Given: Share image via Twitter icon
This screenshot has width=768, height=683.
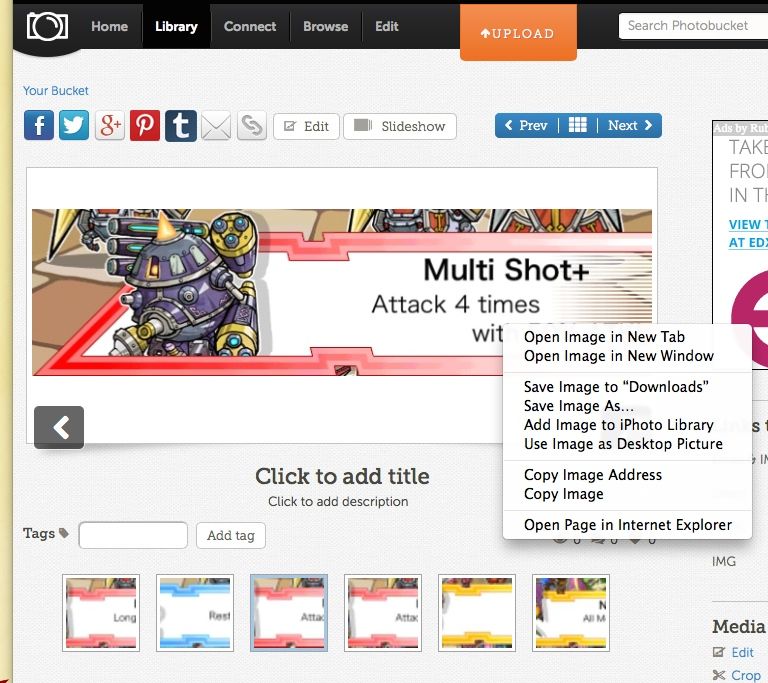Looking at the screenshot, I should point(74,126).
